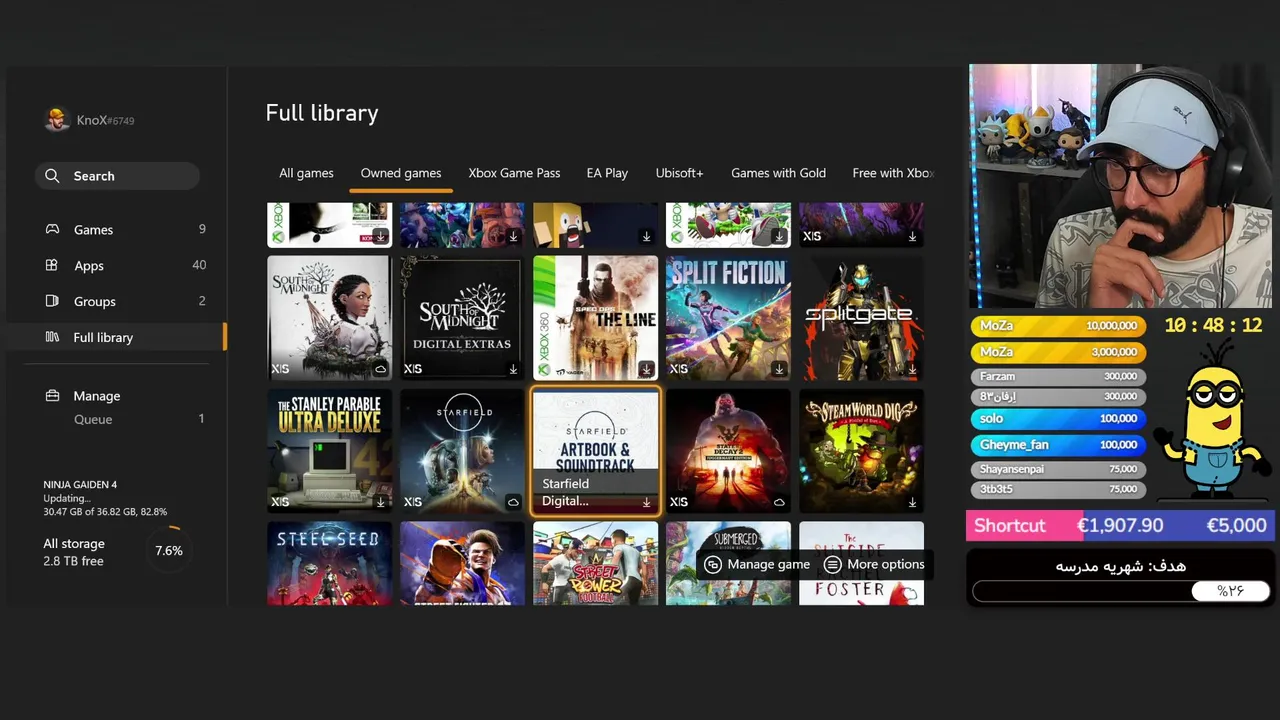Click the Search magnifier icon
This screenshot has width=1280, height=720.
pos(52,176)
